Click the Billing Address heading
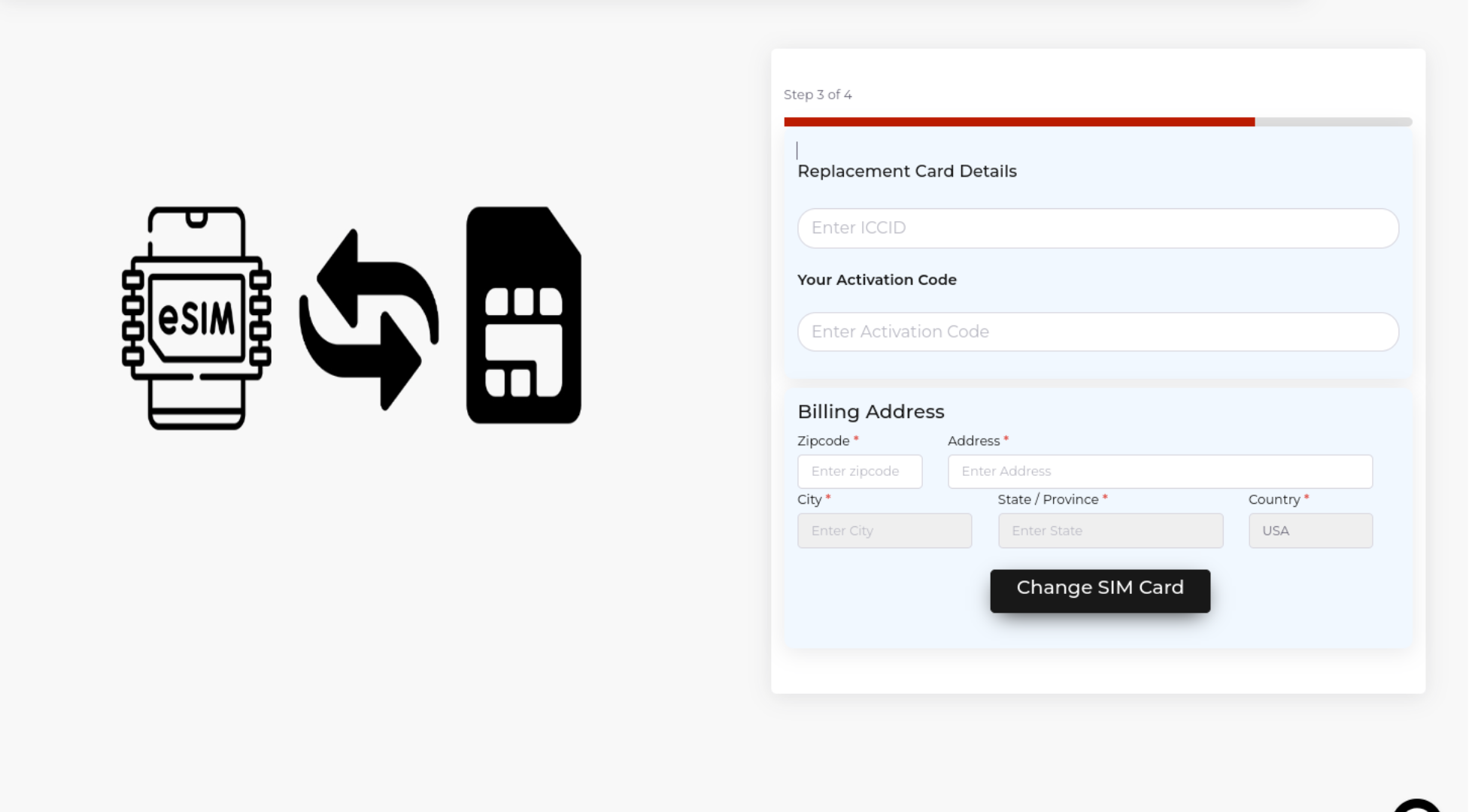The image size is (1475, 812). tap(870, 412)
